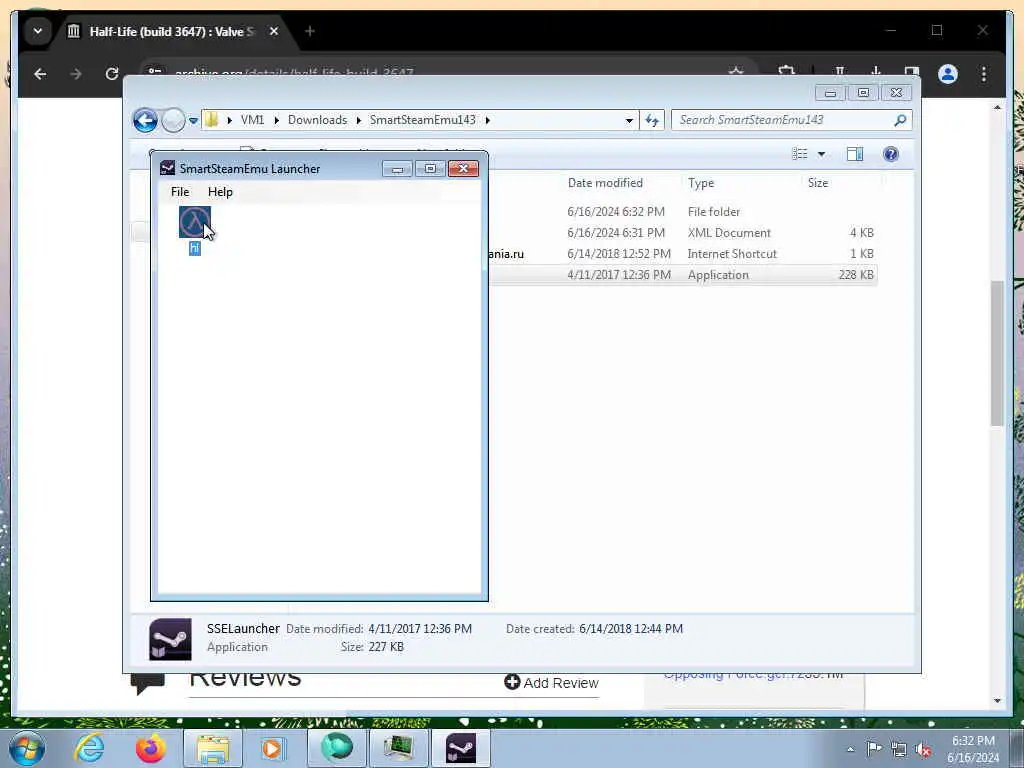Click the scroll down arrow of browser page
The height and width of the screenshot is (768, 1024).
point(997,701)
